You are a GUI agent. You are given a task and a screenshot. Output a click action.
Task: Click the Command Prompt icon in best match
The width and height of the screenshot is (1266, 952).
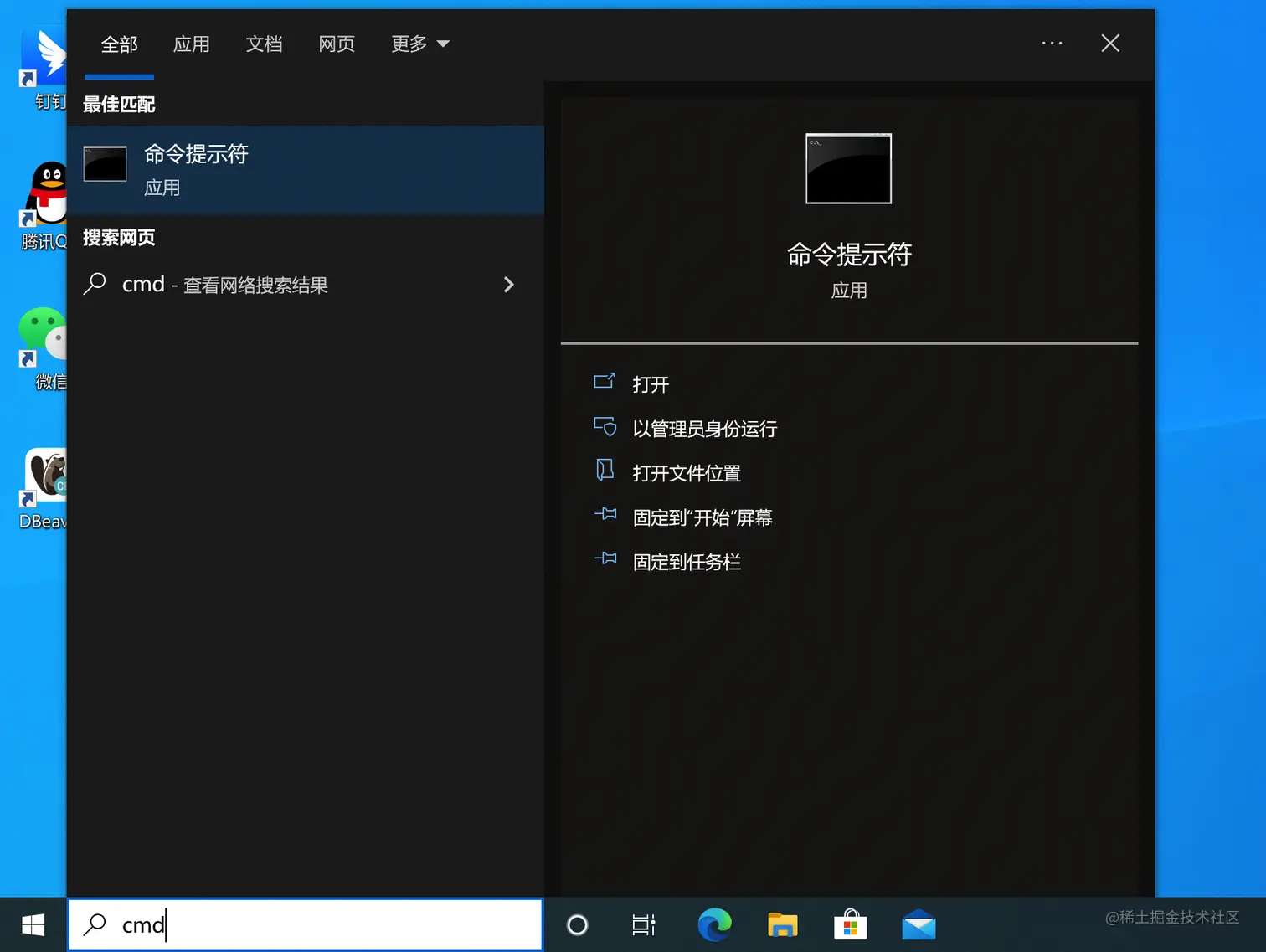[105, 164]
